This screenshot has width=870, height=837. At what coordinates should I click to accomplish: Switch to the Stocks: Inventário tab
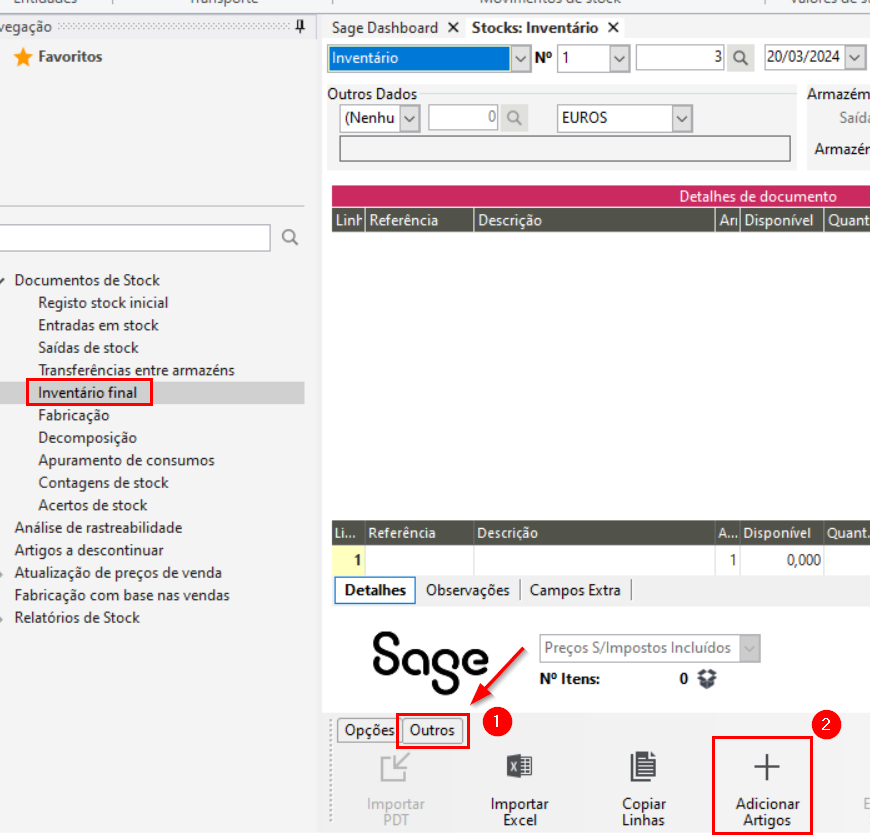[x=535, y=28]
